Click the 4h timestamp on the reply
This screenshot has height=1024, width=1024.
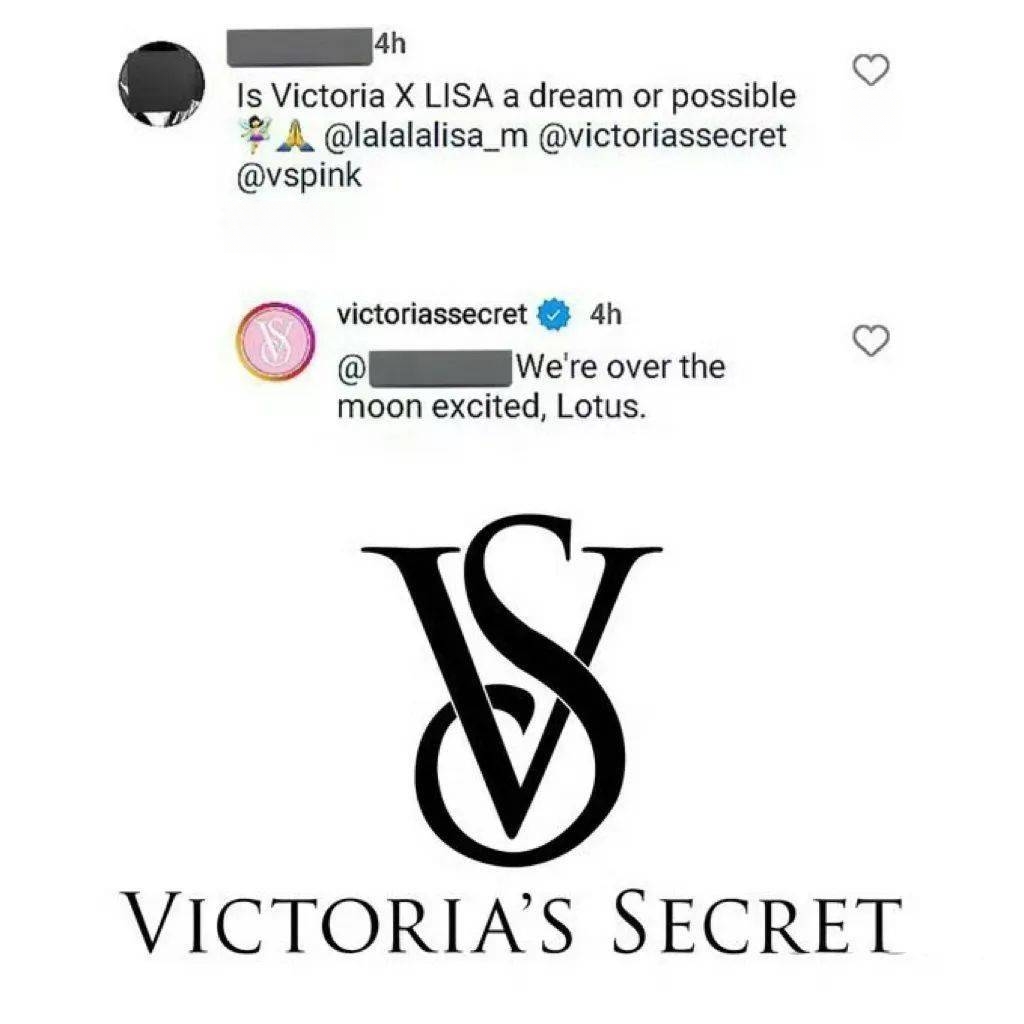pos(605,315)
